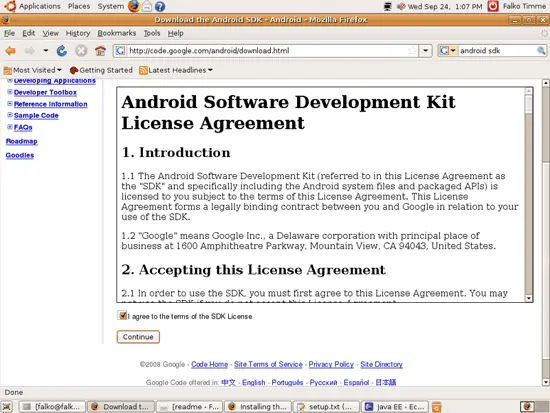Open the Help menu
550x413 pixels.
(x=175, y=33)
